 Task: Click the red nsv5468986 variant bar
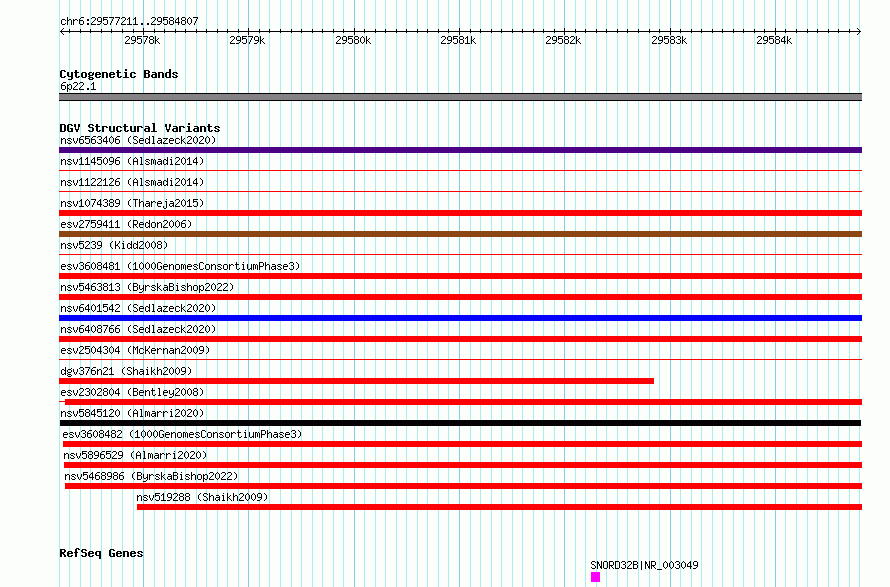pos(464,486)
